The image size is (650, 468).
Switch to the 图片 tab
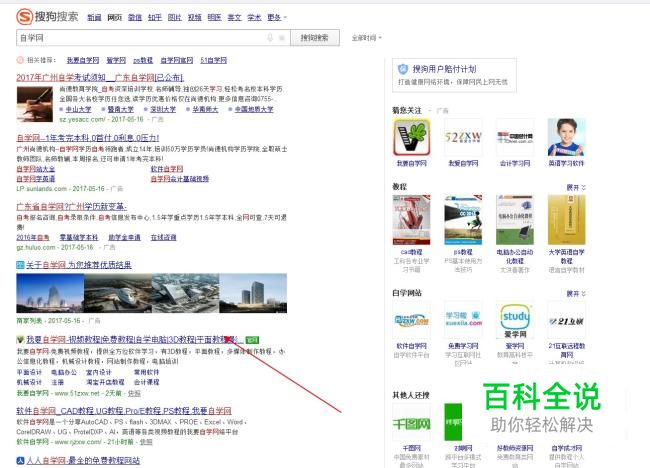coord(175,17)
